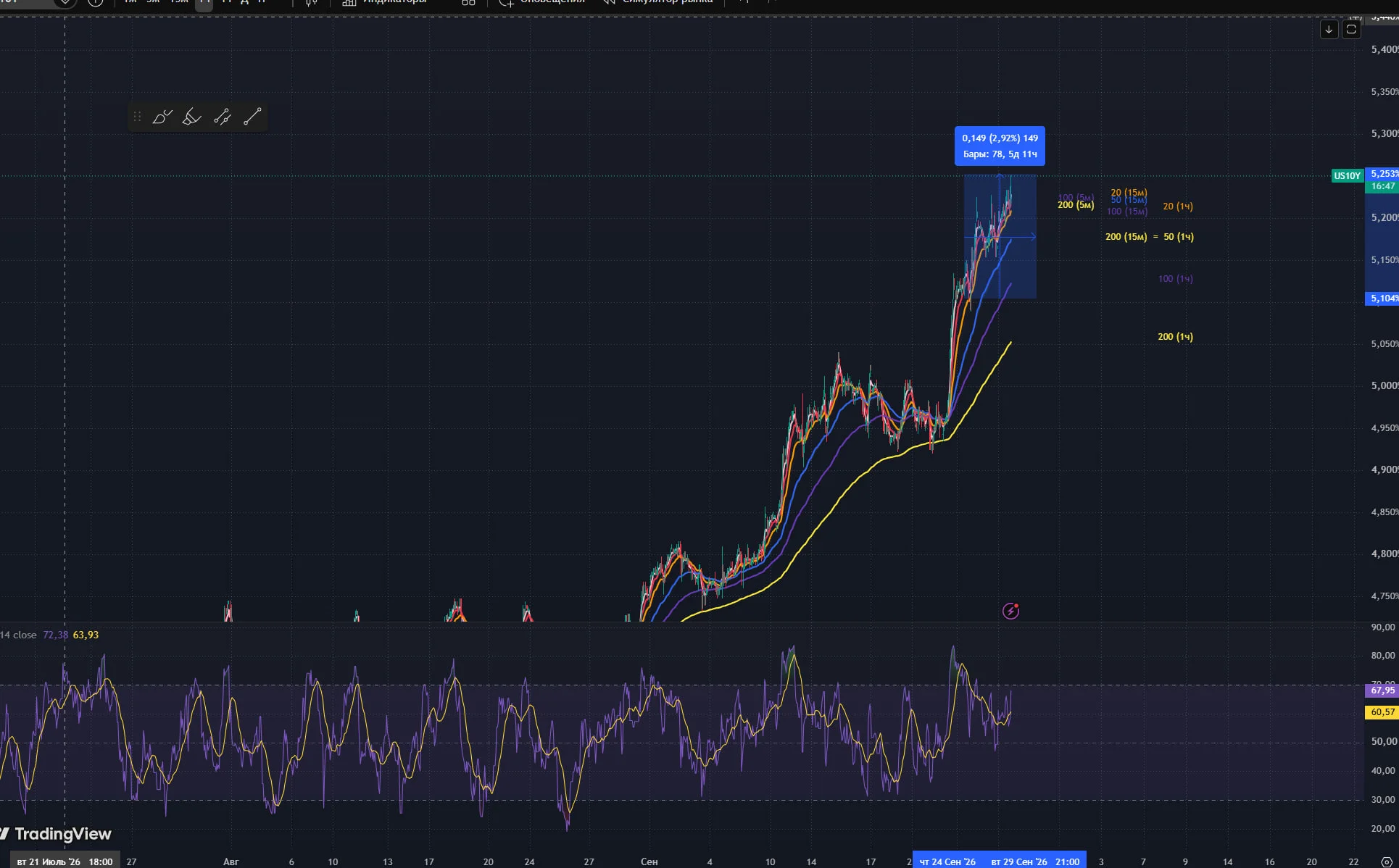Select the Highlighter drawing tool

[x=191, y=117]
